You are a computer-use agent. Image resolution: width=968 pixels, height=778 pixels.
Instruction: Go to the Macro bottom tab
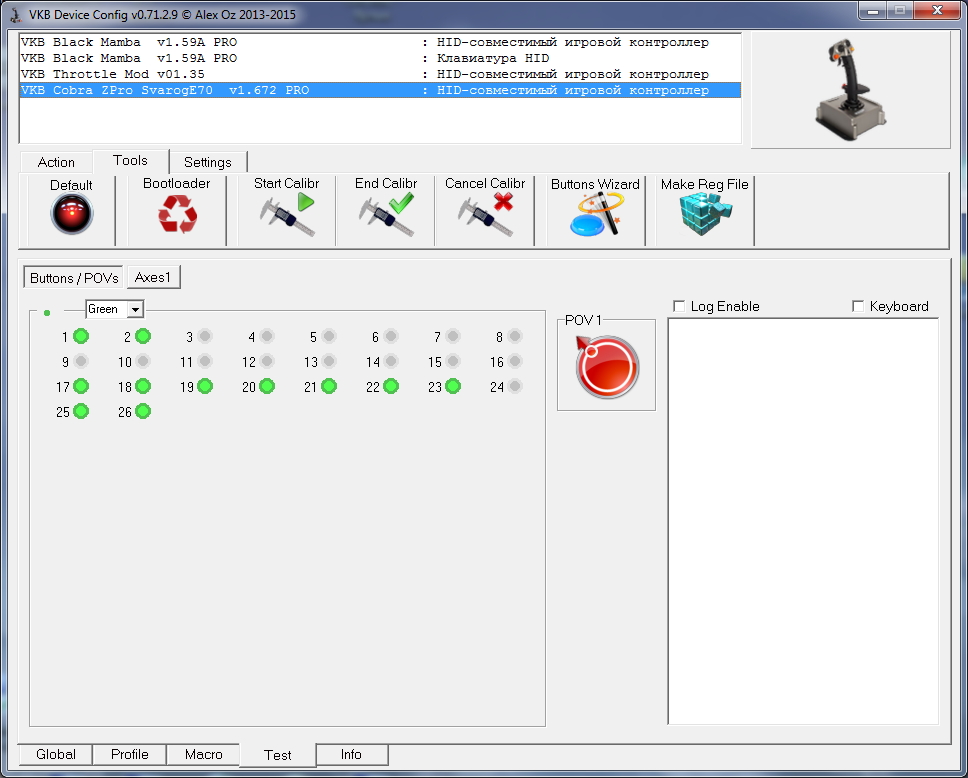(x=203, y=754)
